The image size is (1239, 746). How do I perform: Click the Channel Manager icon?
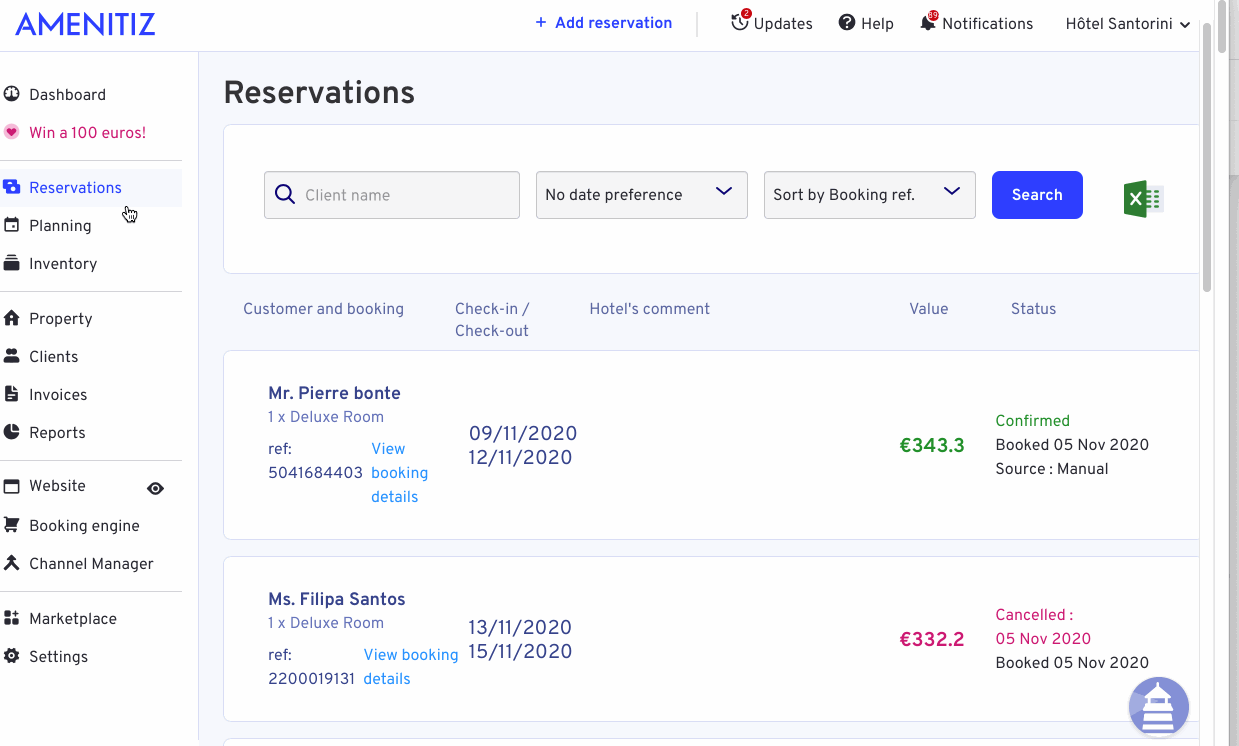tap(12, 563)
